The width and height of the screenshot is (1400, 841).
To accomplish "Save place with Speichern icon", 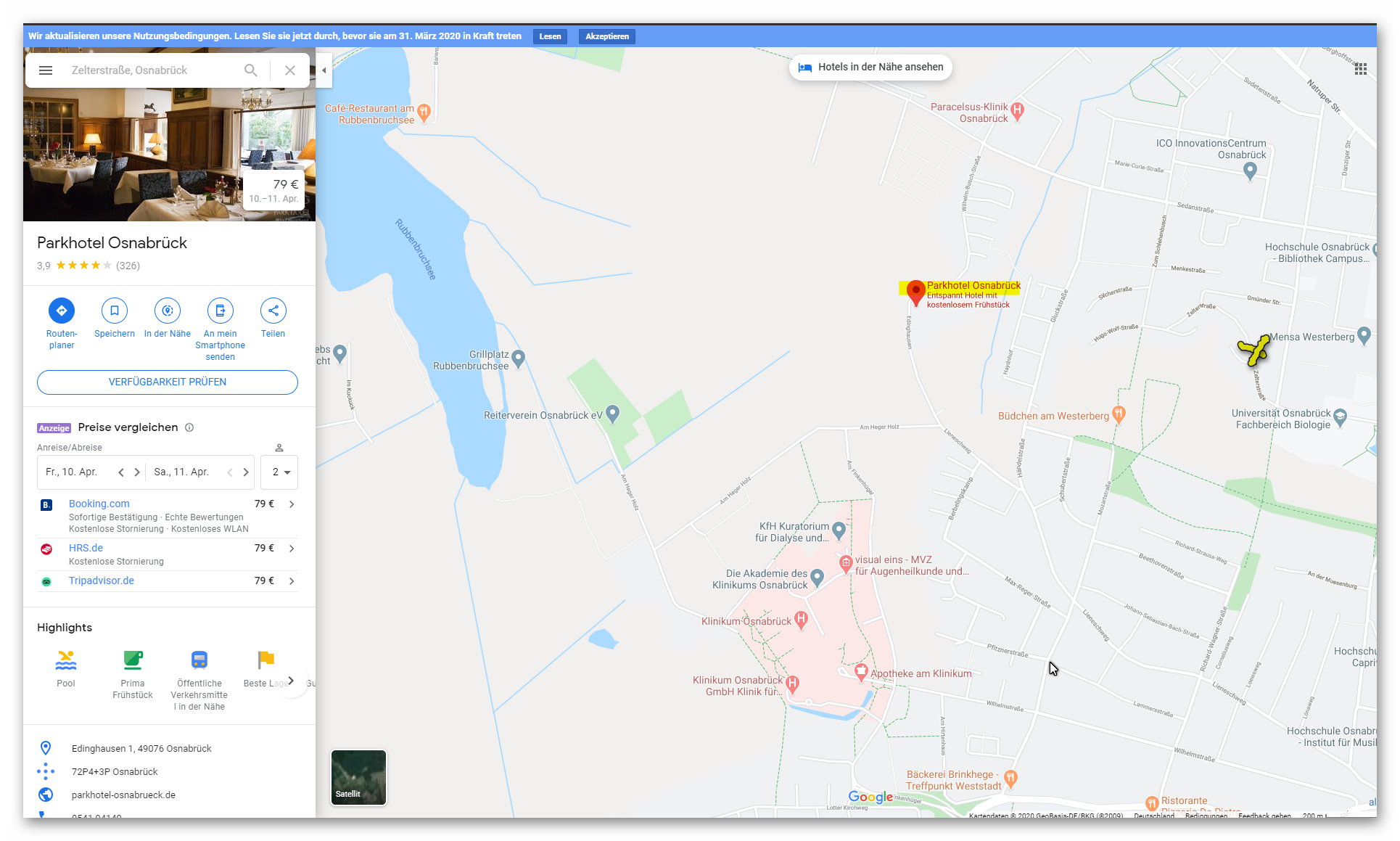I will click(x=115, y=311).
